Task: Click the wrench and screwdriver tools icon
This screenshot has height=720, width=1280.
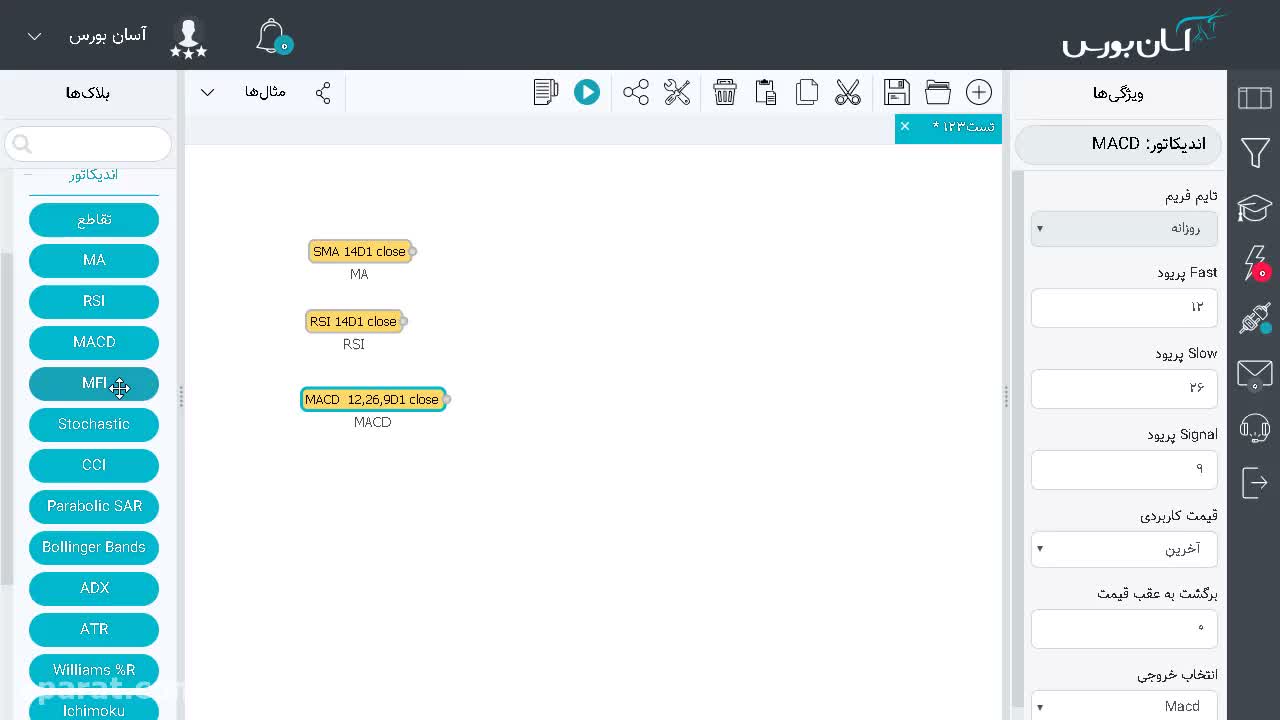Action: pyautogui.click(x=677, y=92)
